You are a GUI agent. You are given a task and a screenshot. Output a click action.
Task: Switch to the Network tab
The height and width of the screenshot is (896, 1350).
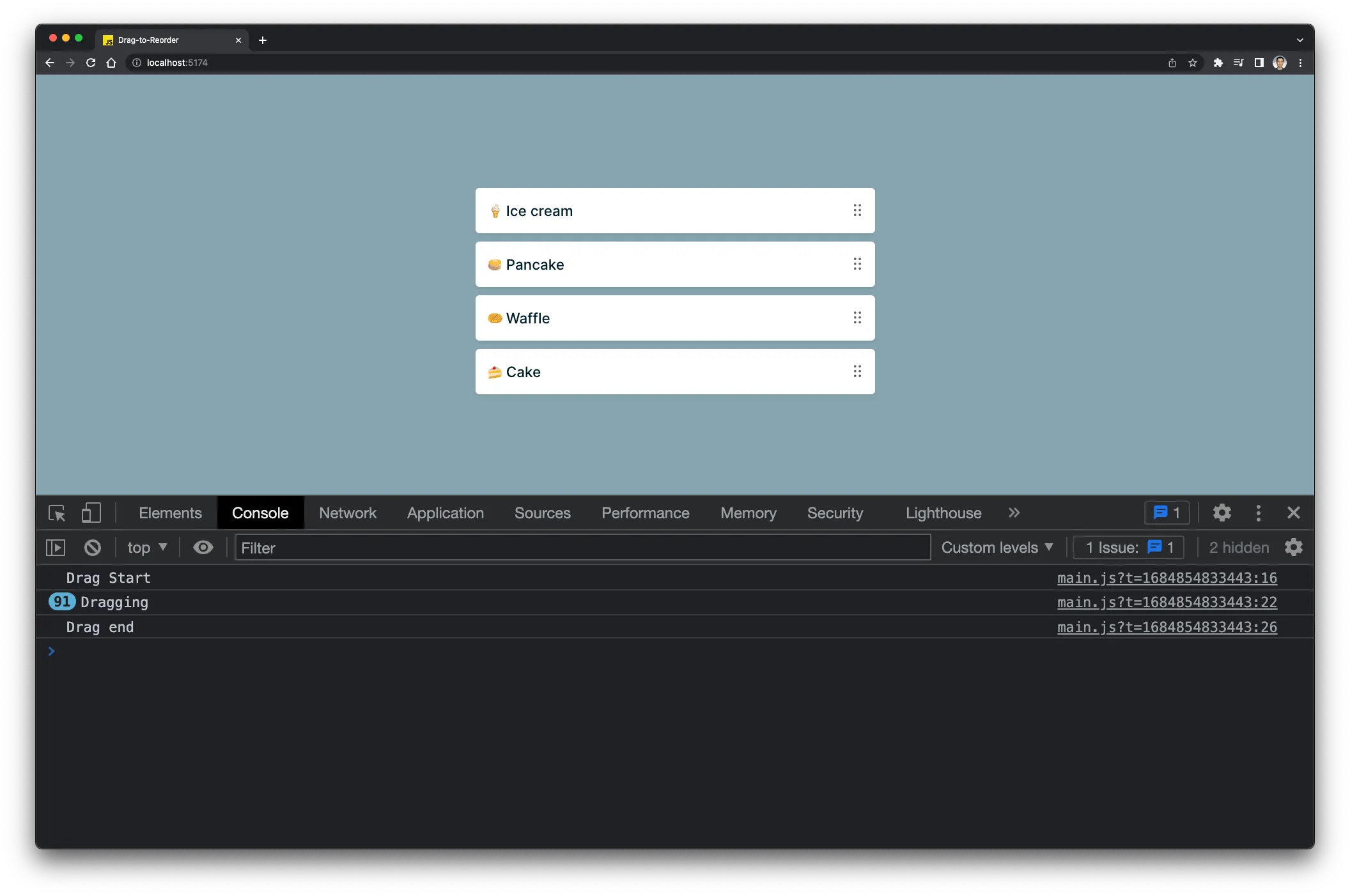click(348, 513)
